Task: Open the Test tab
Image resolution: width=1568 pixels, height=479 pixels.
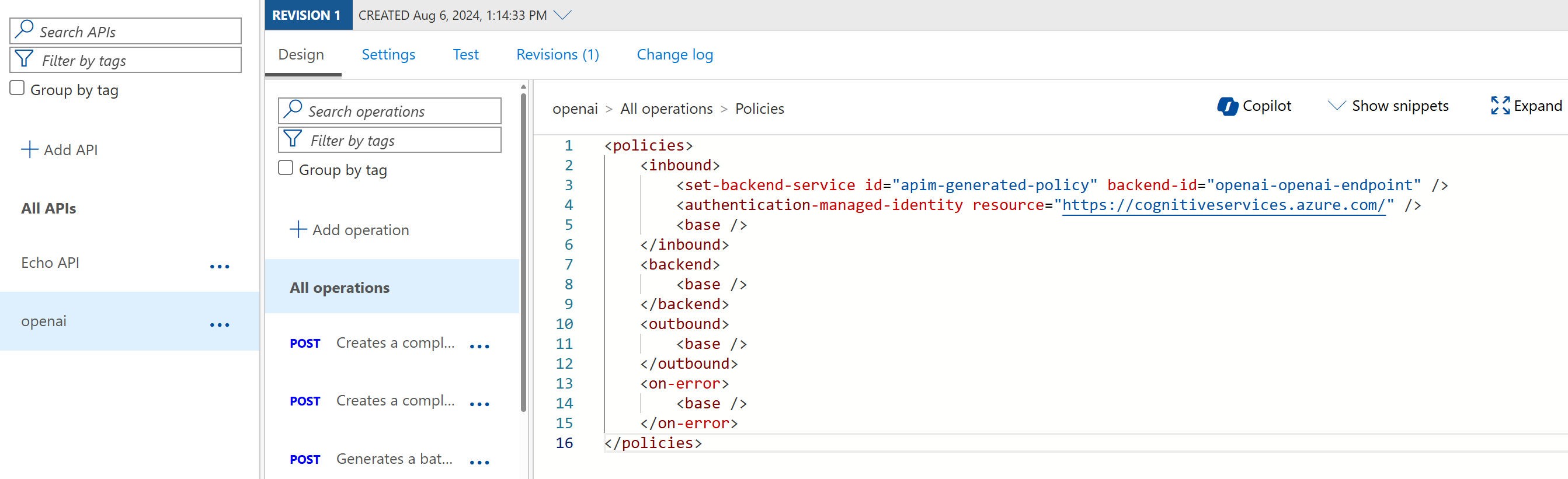Action: (465, 55)
